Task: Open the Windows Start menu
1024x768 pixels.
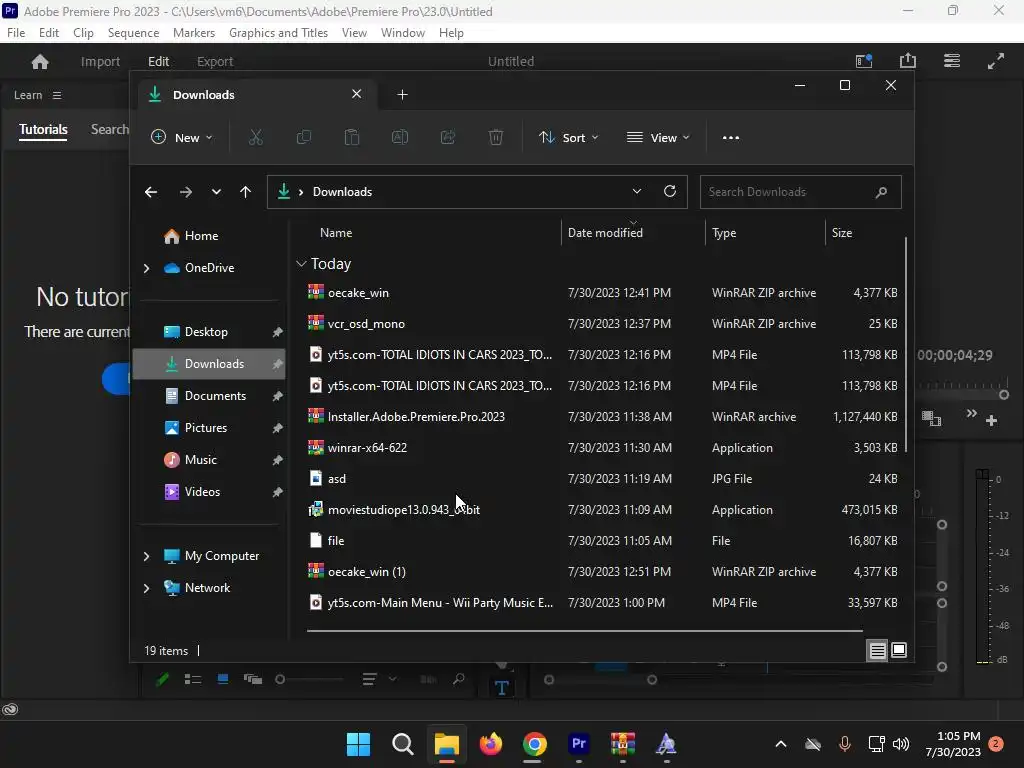Action: (x=358, y=744)
